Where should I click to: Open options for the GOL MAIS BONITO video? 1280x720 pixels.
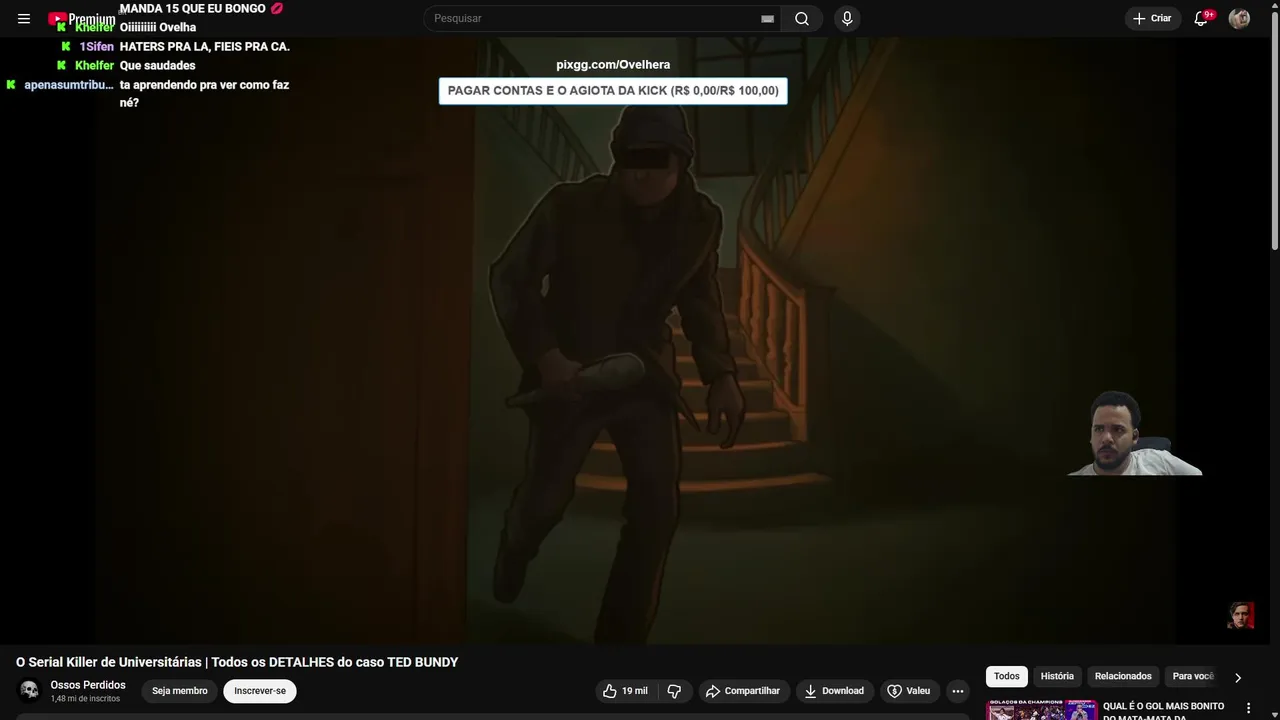(x=1248, y=708)
